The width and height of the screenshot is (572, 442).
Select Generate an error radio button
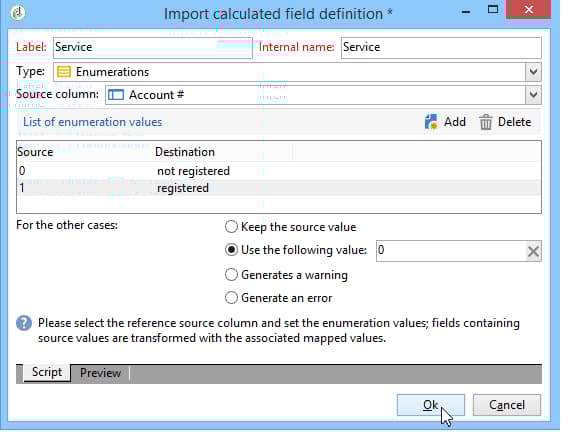pos(231,298)
